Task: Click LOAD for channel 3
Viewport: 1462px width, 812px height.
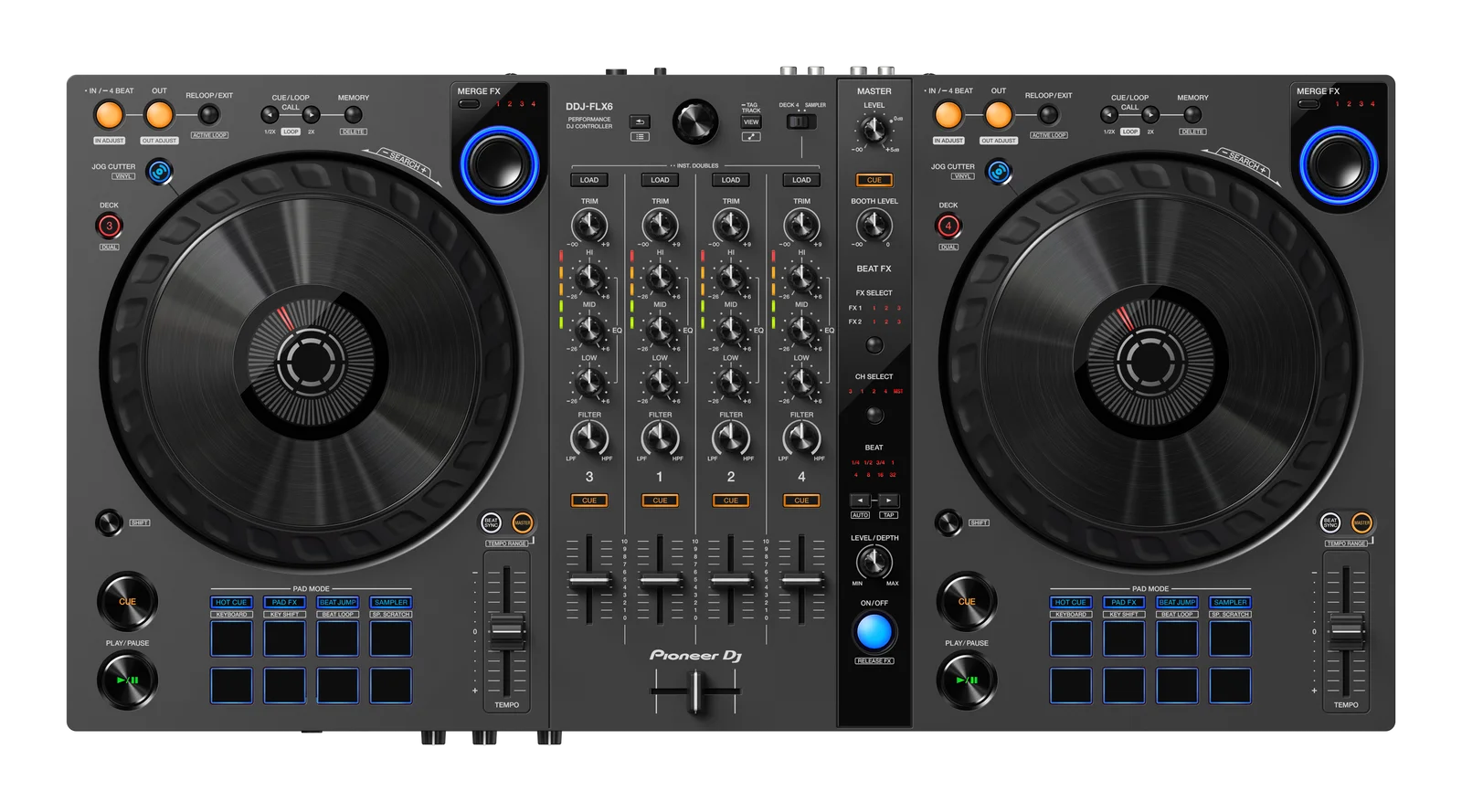Action: coord(589,180)
